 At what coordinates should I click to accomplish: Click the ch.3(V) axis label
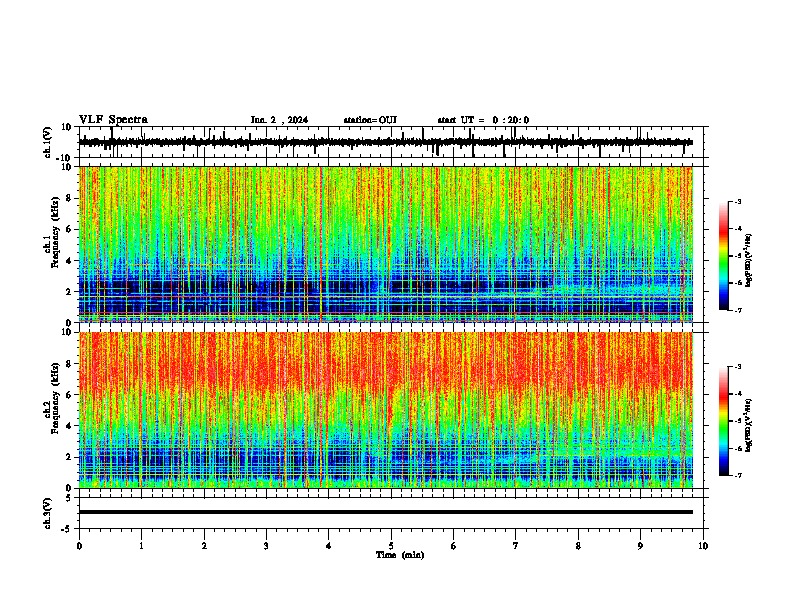click(48, 514)
